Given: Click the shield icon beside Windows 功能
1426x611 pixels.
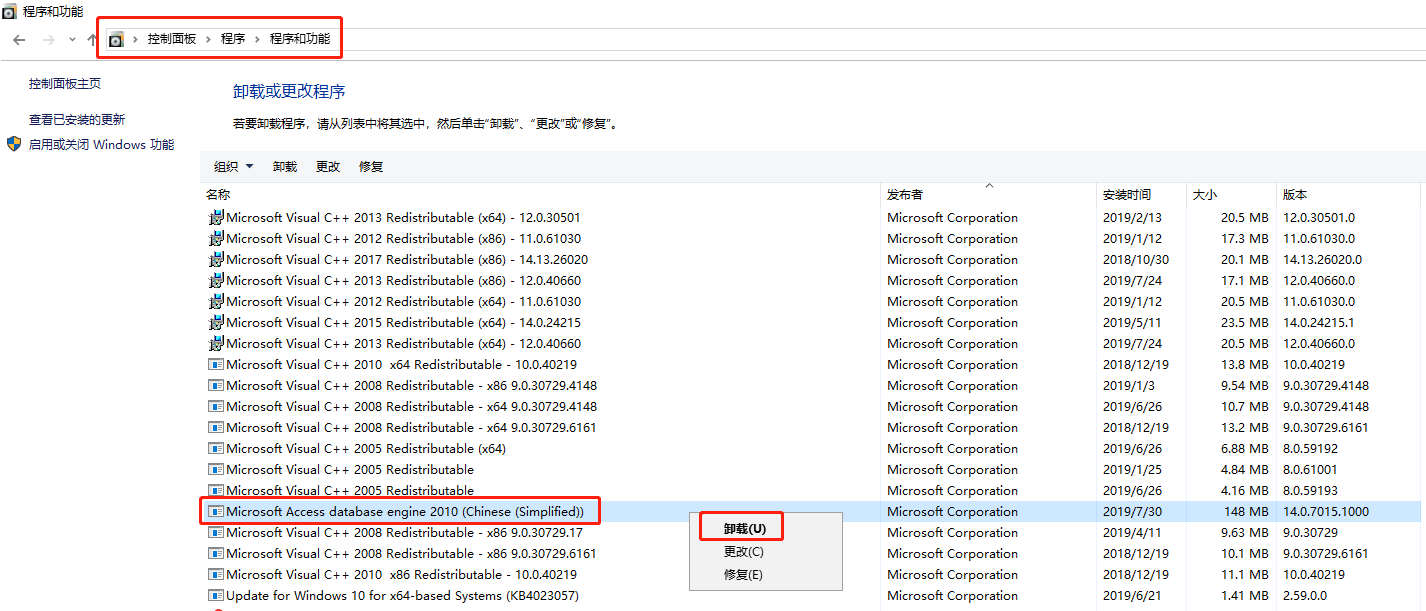Looking at the screenshot, I should [14, 144].
